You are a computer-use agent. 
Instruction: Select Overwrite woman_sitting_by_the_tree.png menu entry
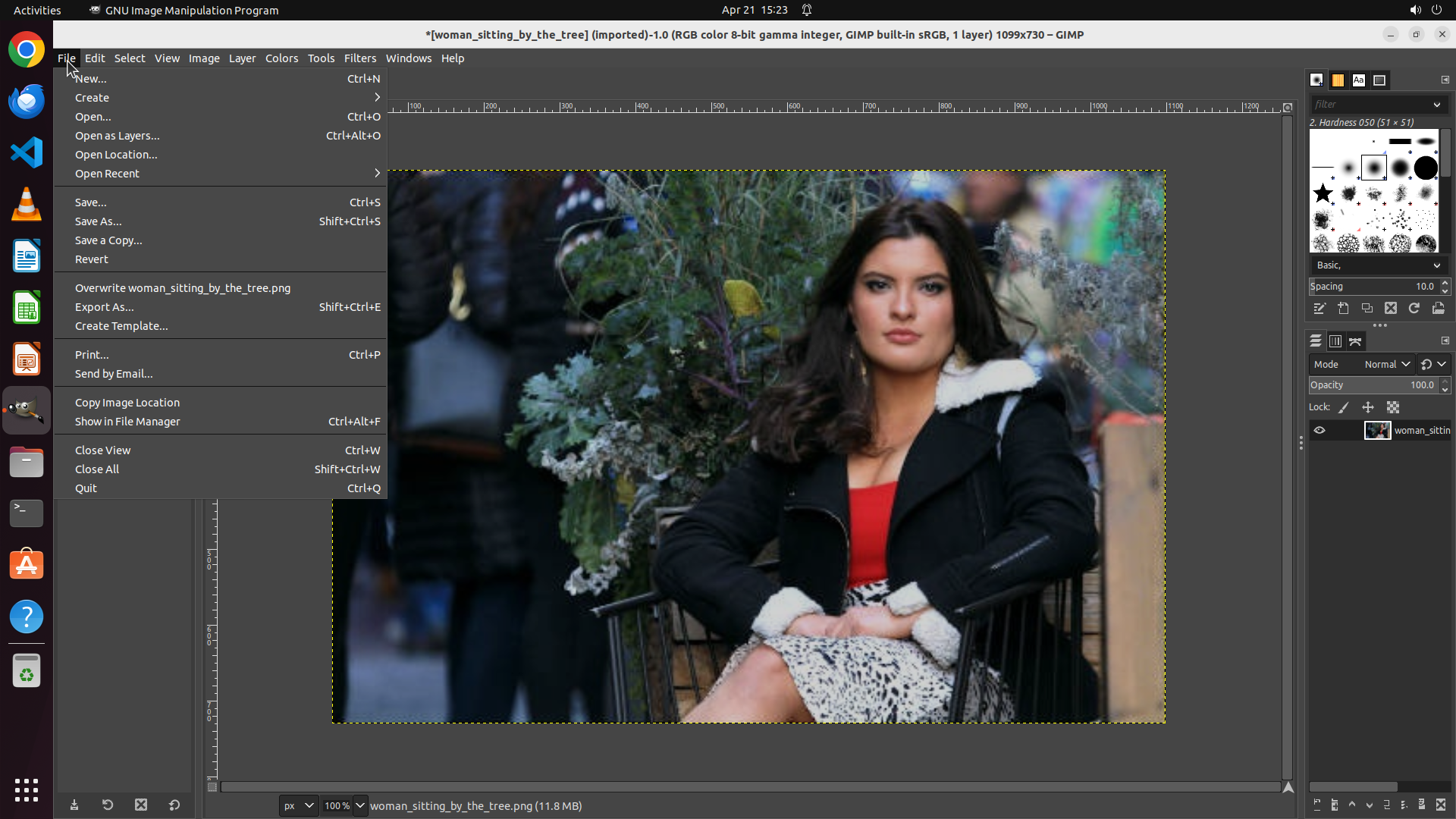[183, 288]
